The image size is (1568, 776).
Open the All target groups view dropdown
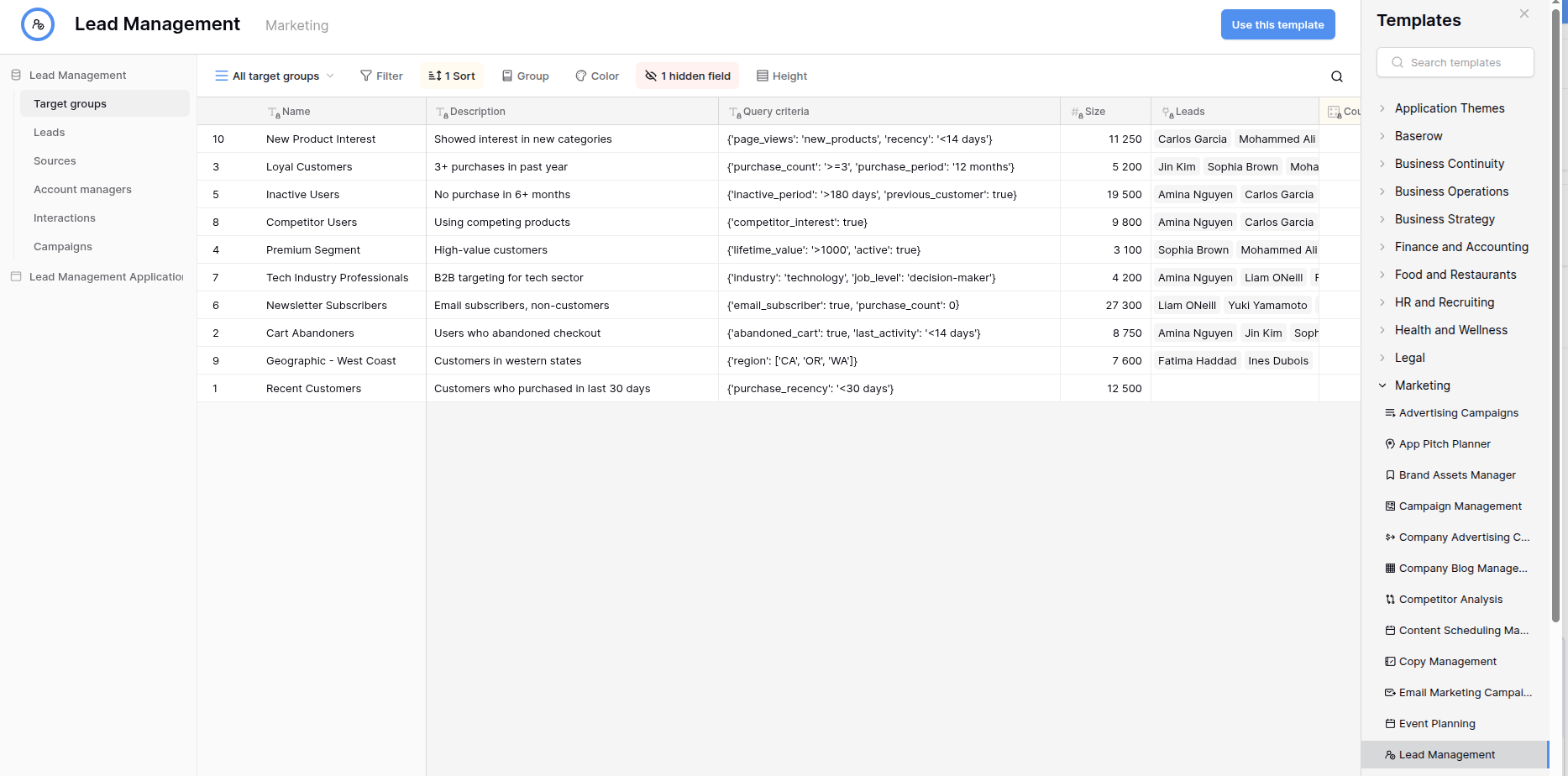[275, 76]
